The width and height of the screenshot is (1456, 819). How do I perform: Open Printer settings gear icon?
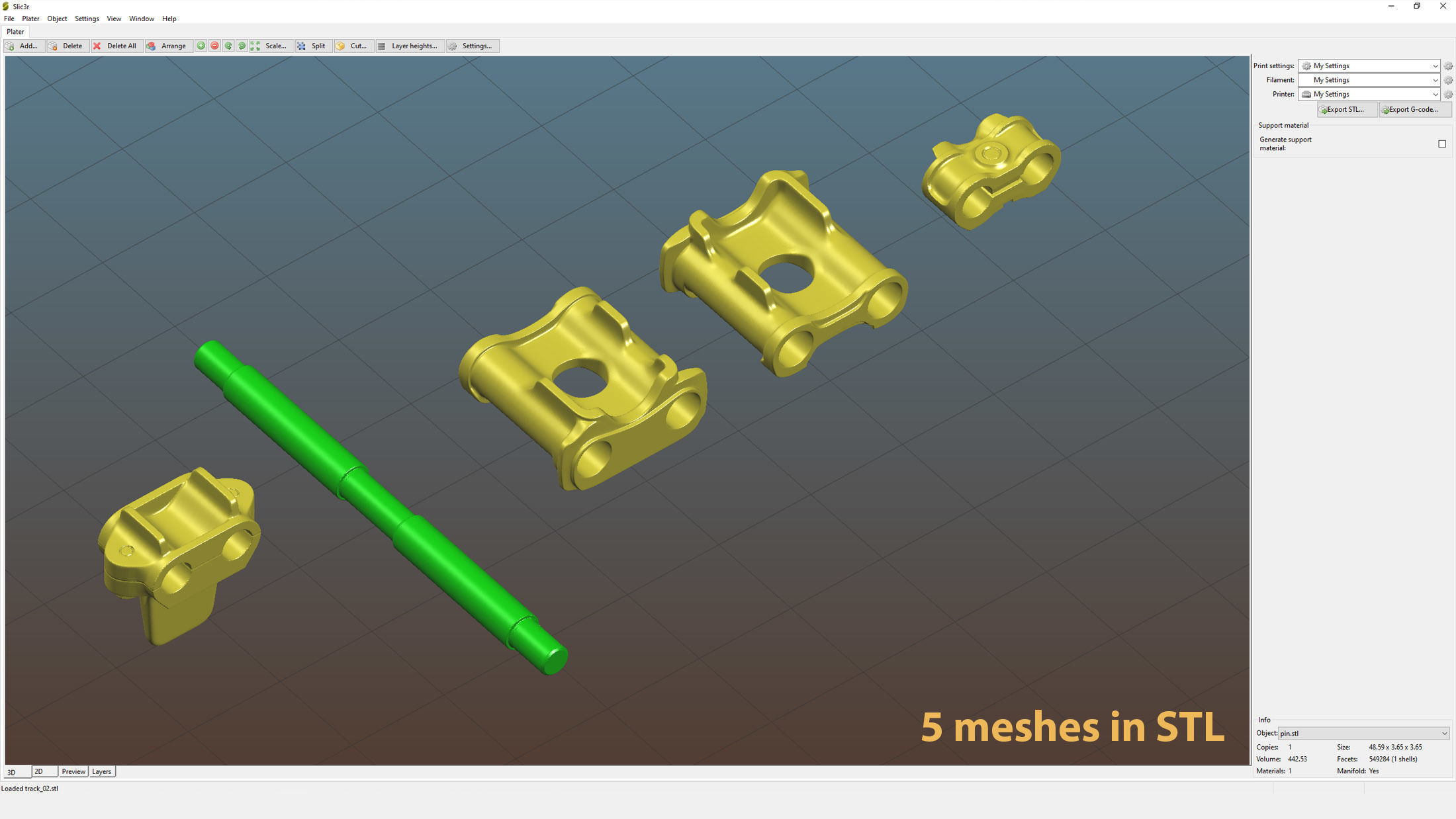click(1448, 95)
